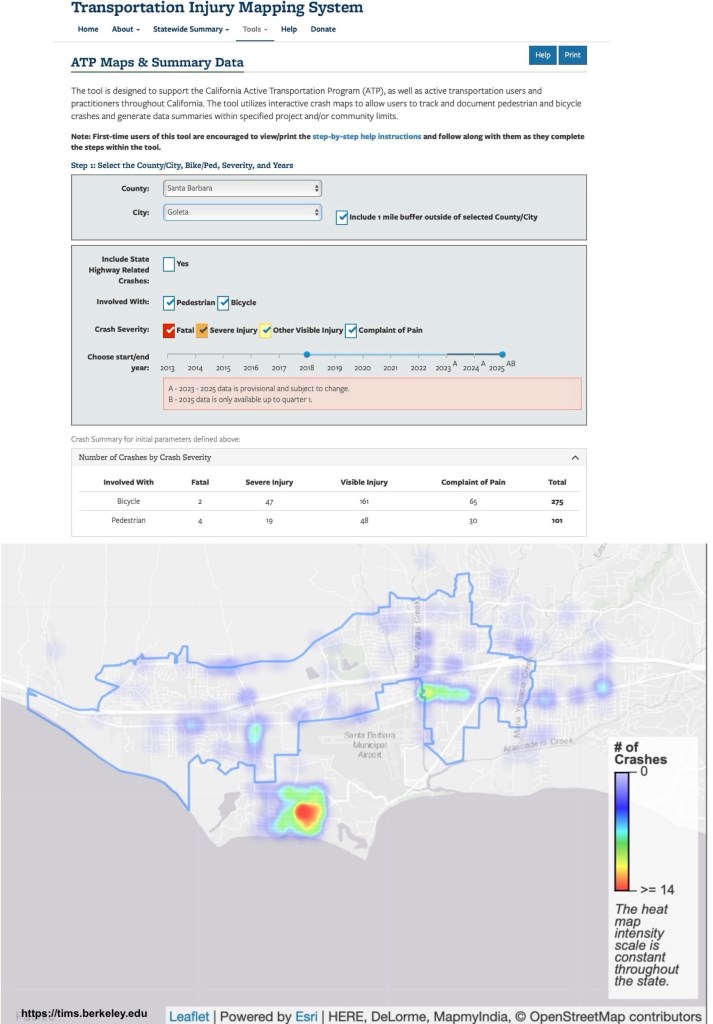The width and height of the screenshot is (713, 1024).
Task: Open the About menu
Action: click(x=125, y=30)
